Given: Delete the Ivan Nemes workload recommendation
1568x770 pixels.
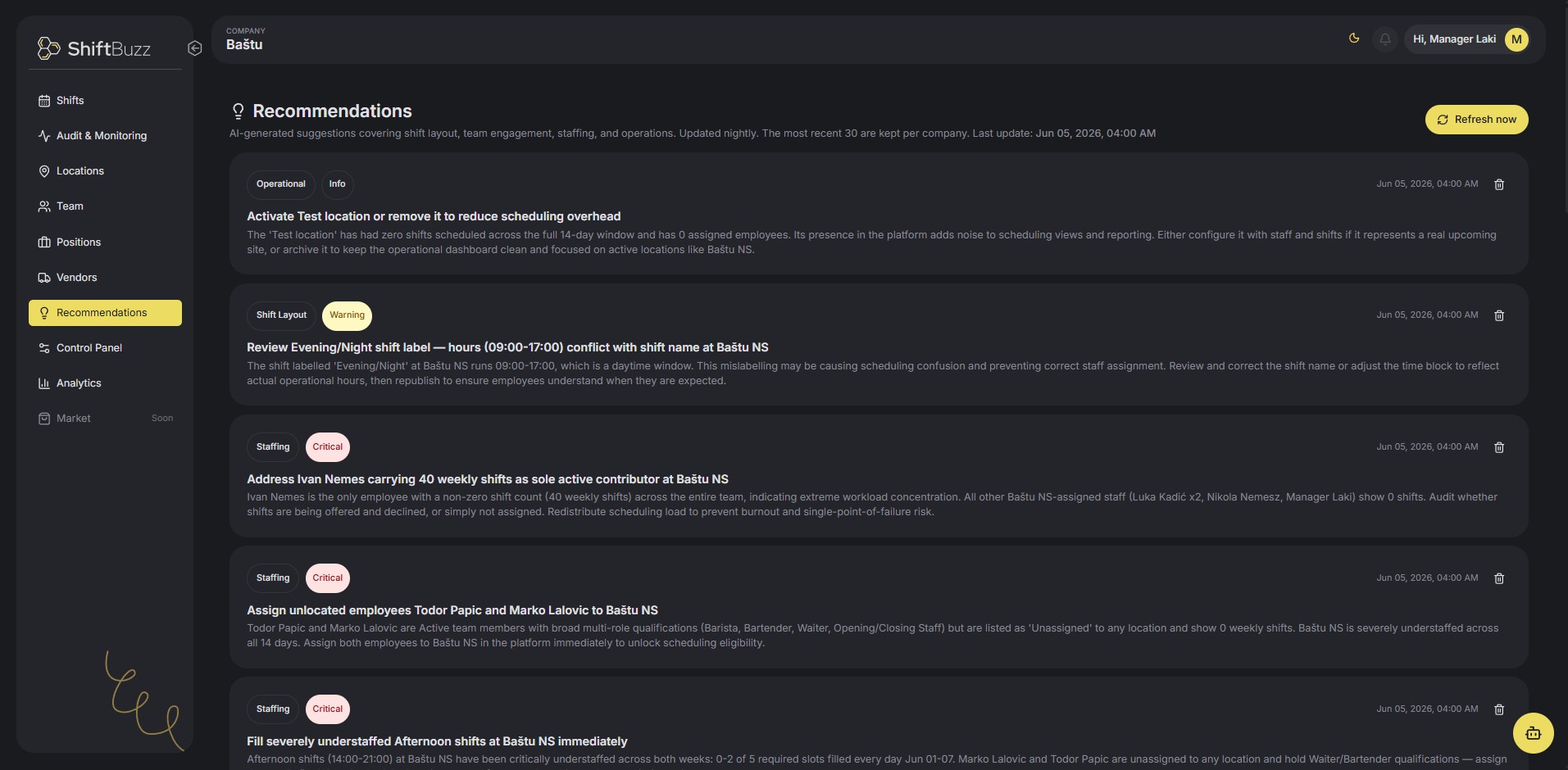Looking at the screenshot, I should [x=1499, y=447].
